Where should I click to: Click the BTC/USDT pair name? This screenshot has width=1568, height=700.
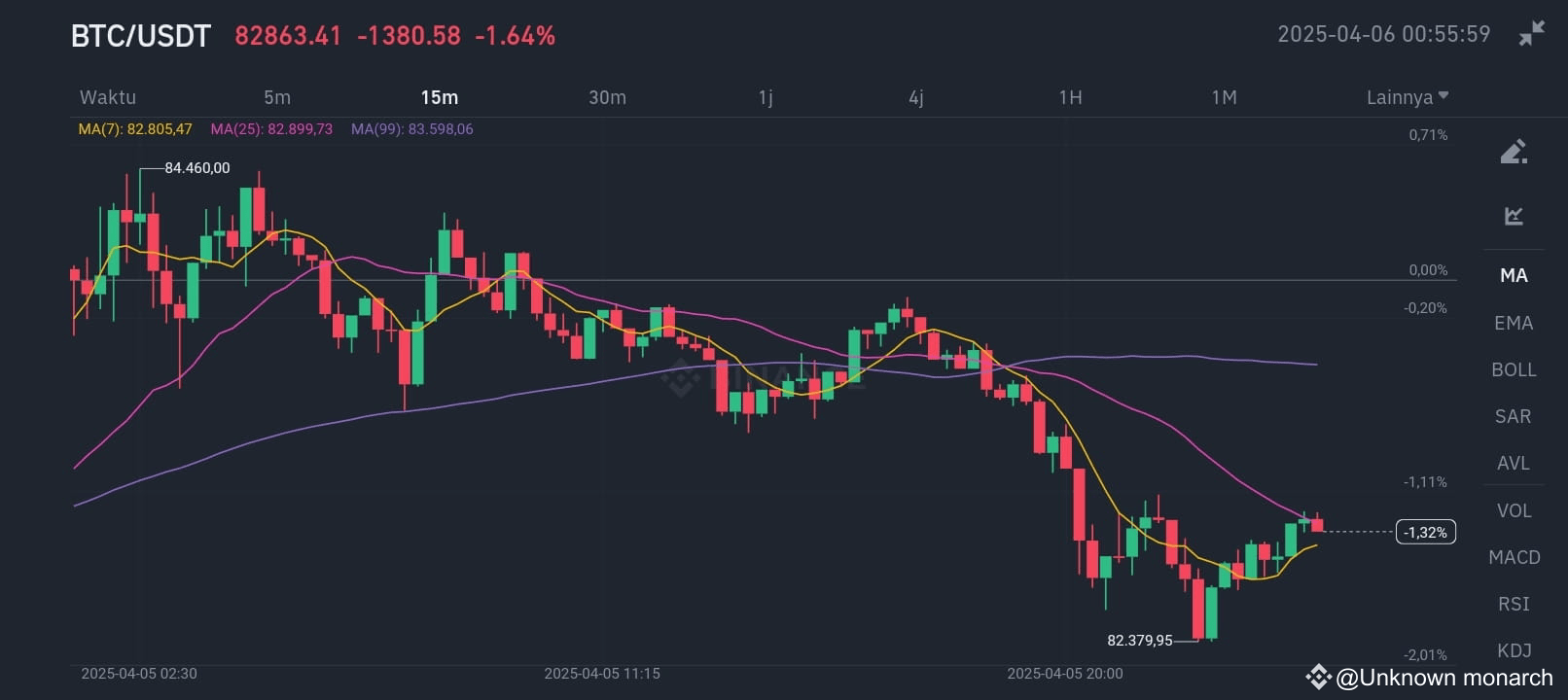pyautogui.click(x=139, y=35)
